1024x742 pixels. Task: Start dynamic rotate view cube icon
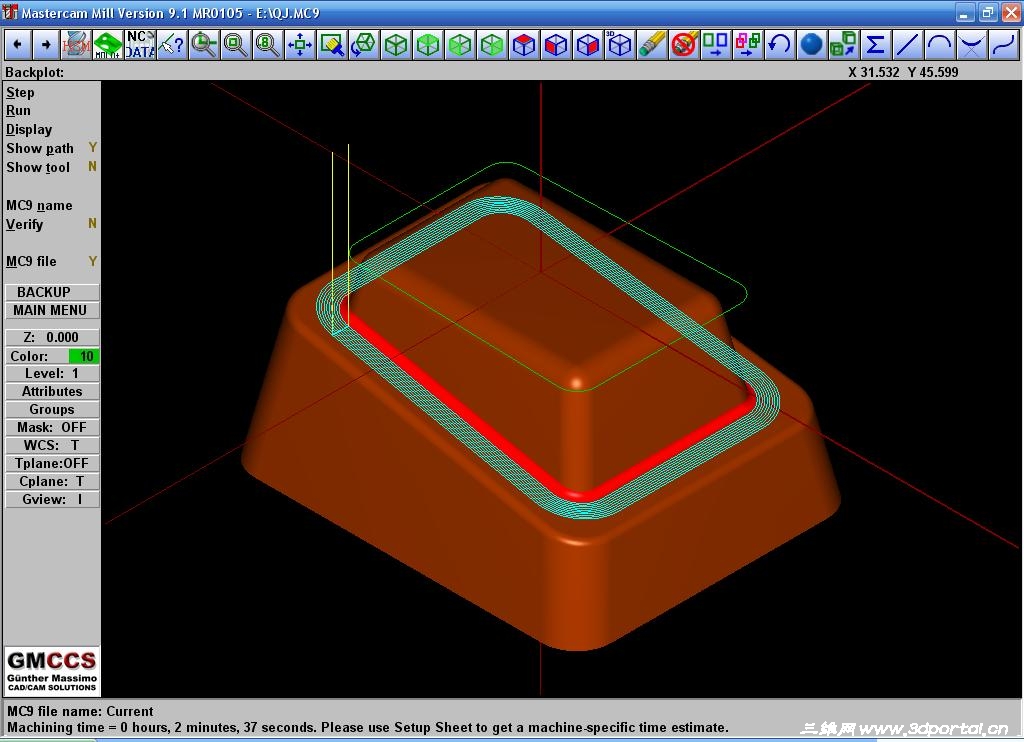(x=364, y=44)
